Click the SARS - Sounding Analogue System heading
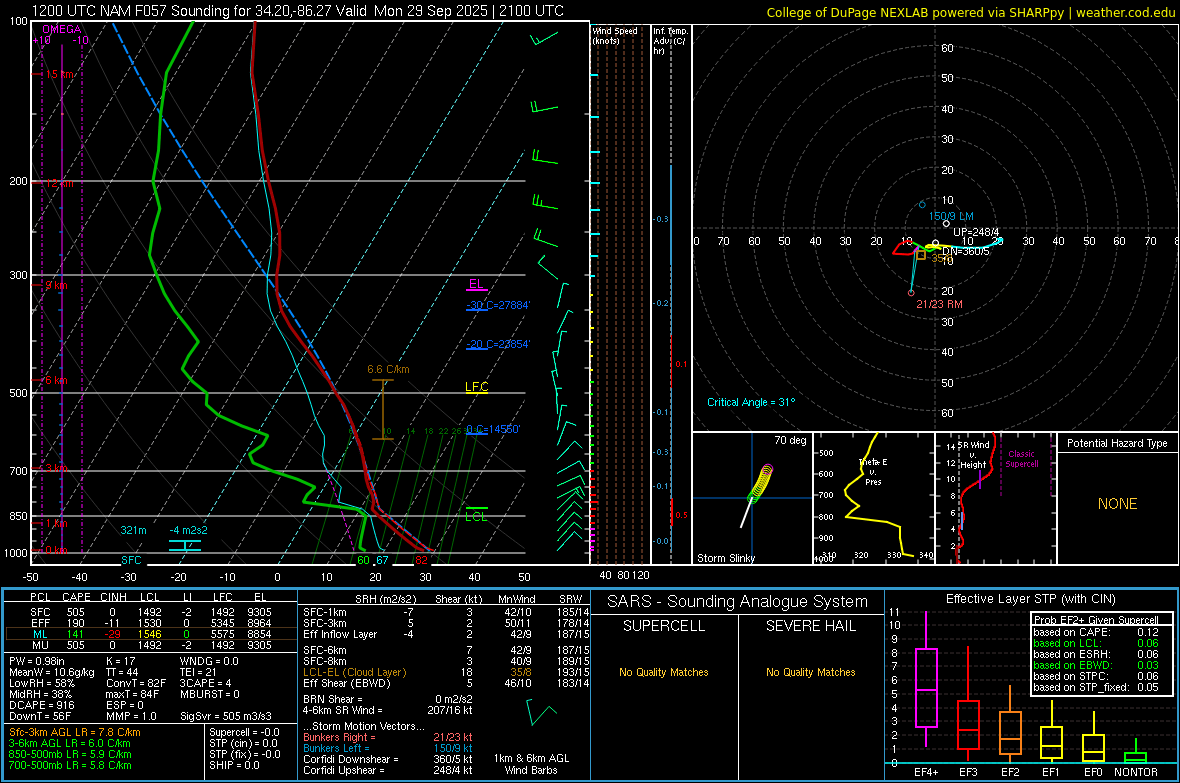This screenshot has height=783, width=1180. click(x=738, y=602)
